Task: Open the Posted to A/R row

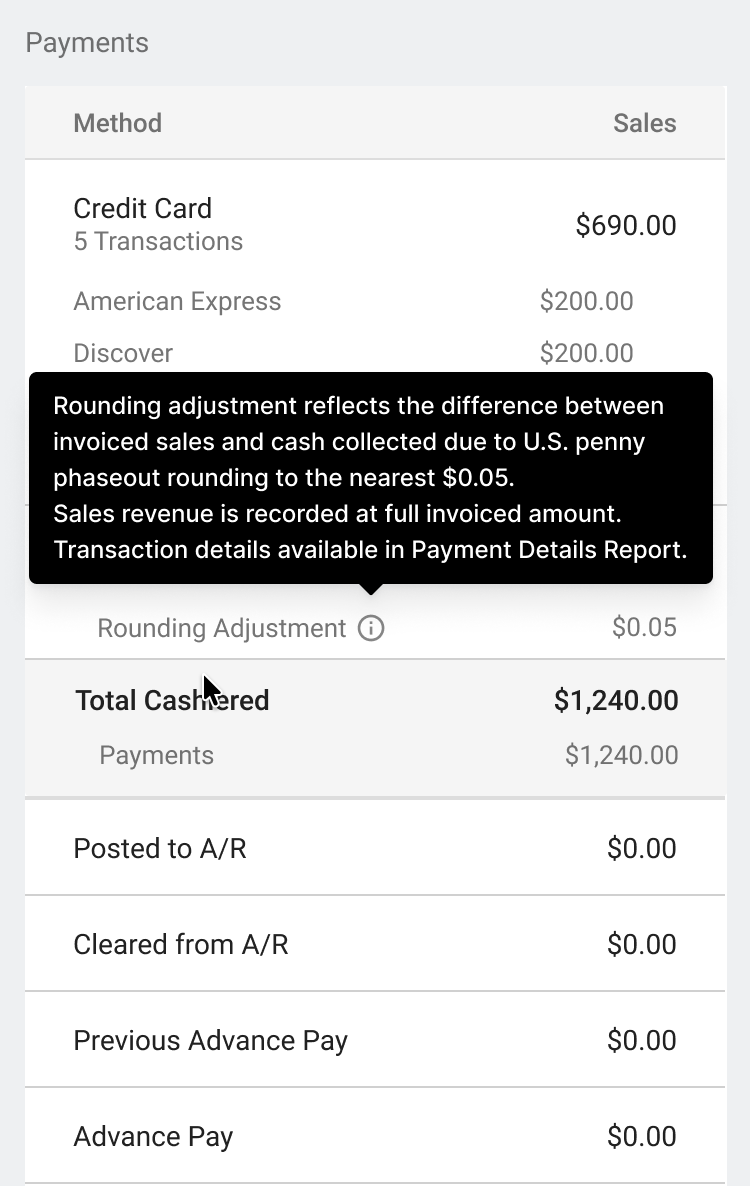Action: (375, 848)
